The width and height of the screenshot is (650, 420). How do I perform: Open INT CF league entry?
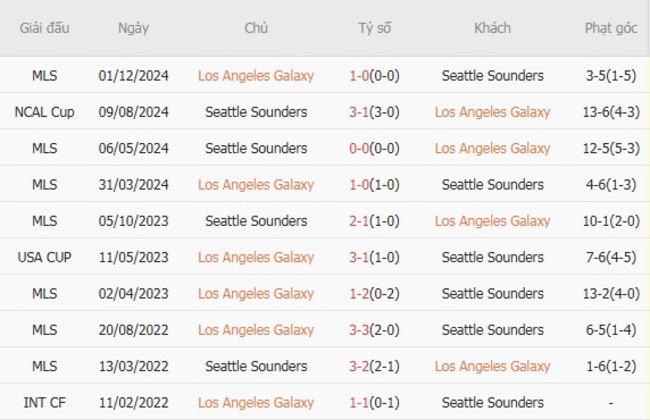pyautogui.click(x=44, y=402)
